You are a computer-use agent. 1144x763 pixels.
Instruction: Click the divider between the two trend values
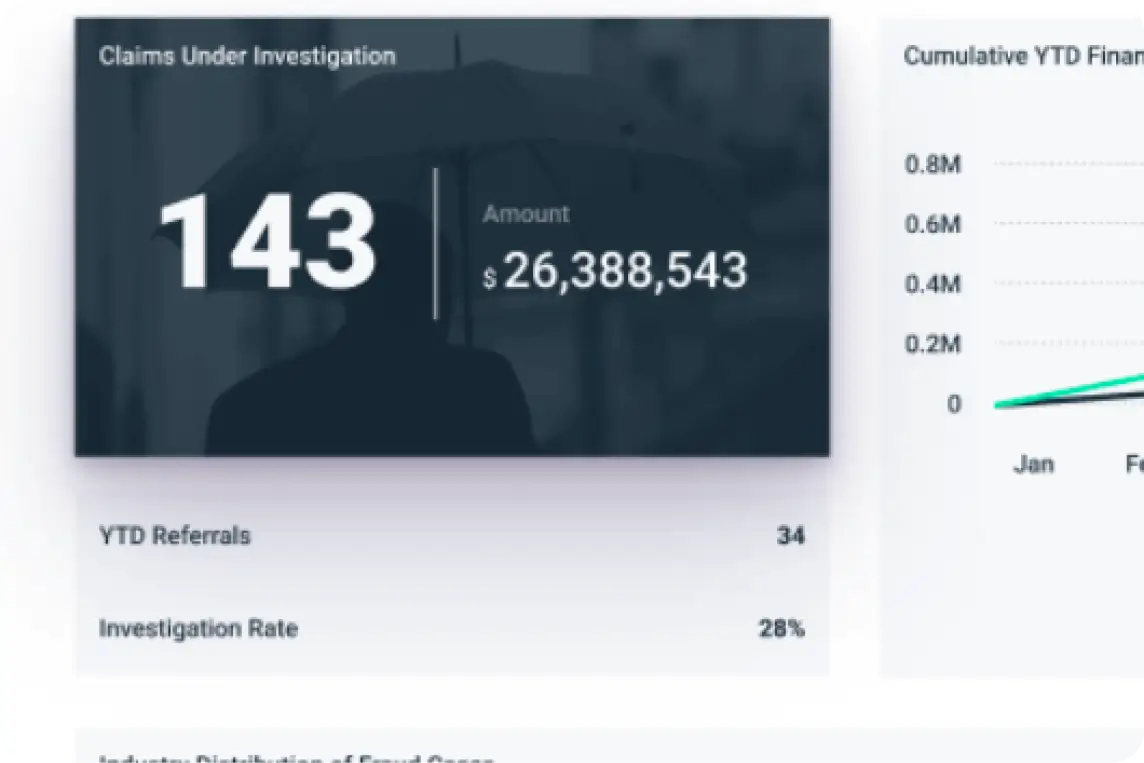point(436,245)
